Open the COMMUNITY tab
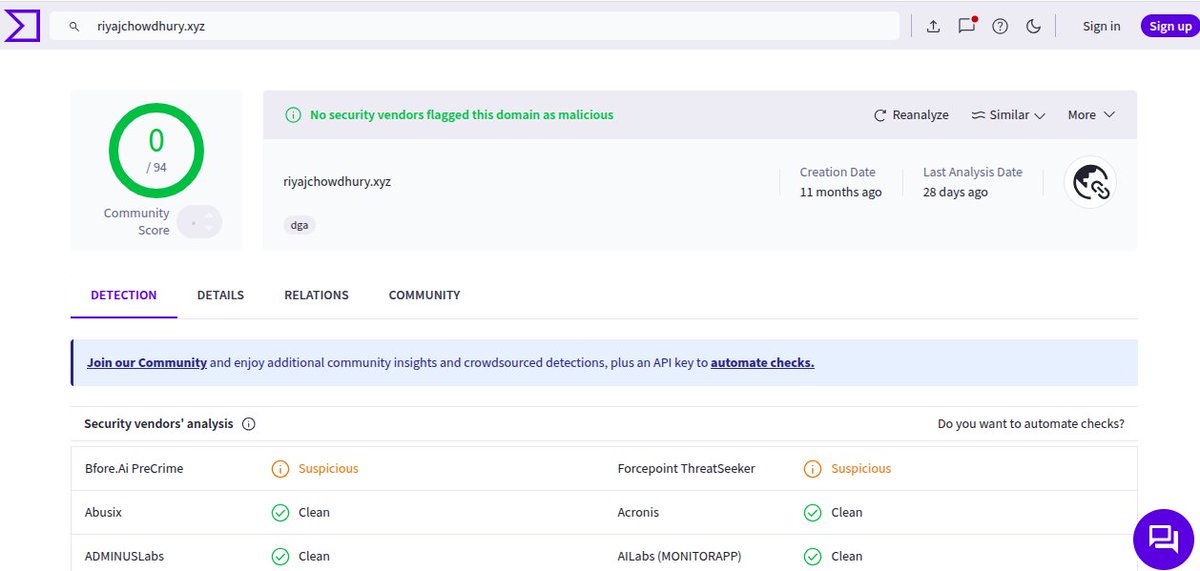The image size is (1200, 571). pos(424,295)
